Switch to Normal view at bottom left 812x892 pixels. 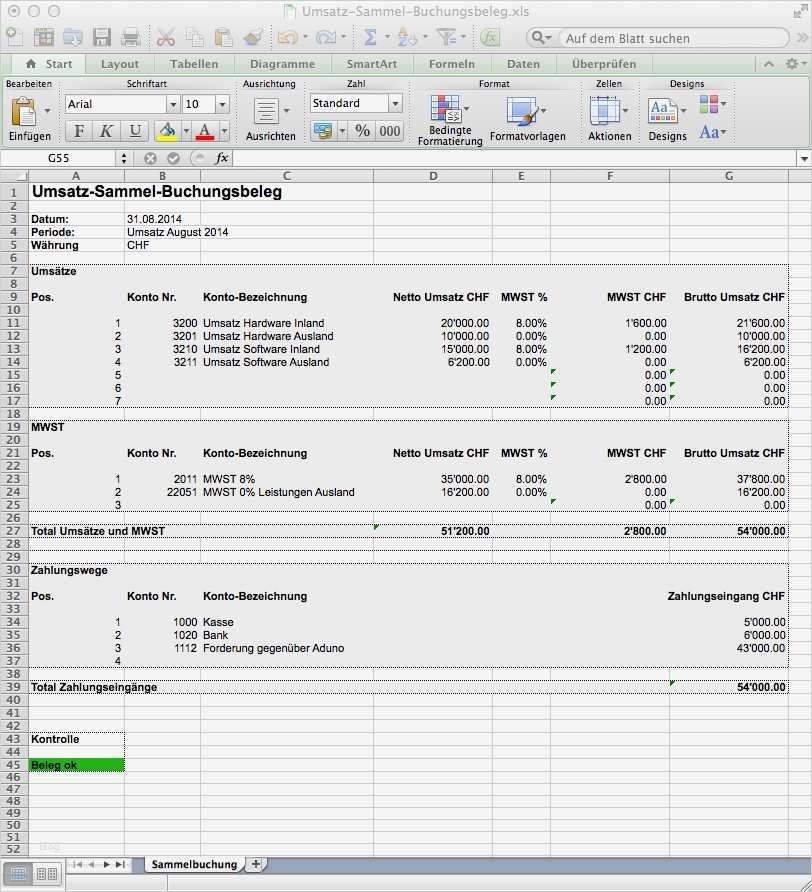pos(18,873)
